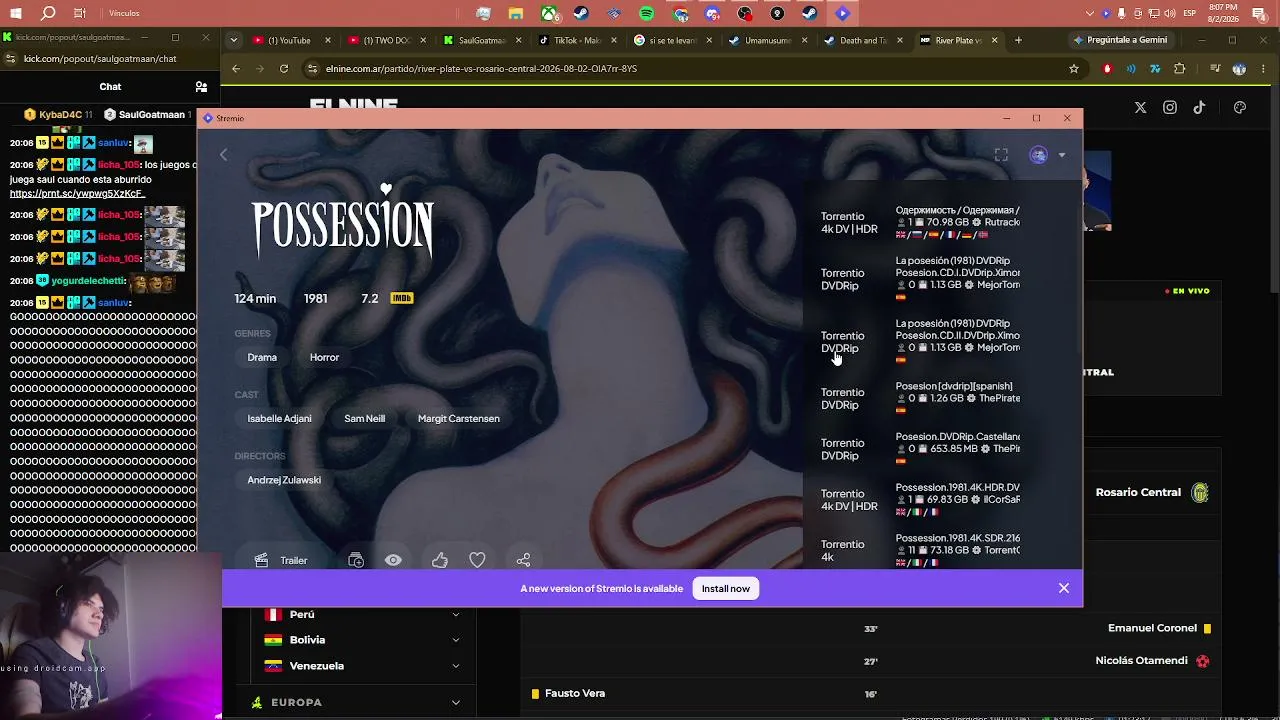The height and width of the screenshot is (720, 1280).
Task: Pick the 69.83 GB 4K HDR stream
Action: [x=920, y=499]
